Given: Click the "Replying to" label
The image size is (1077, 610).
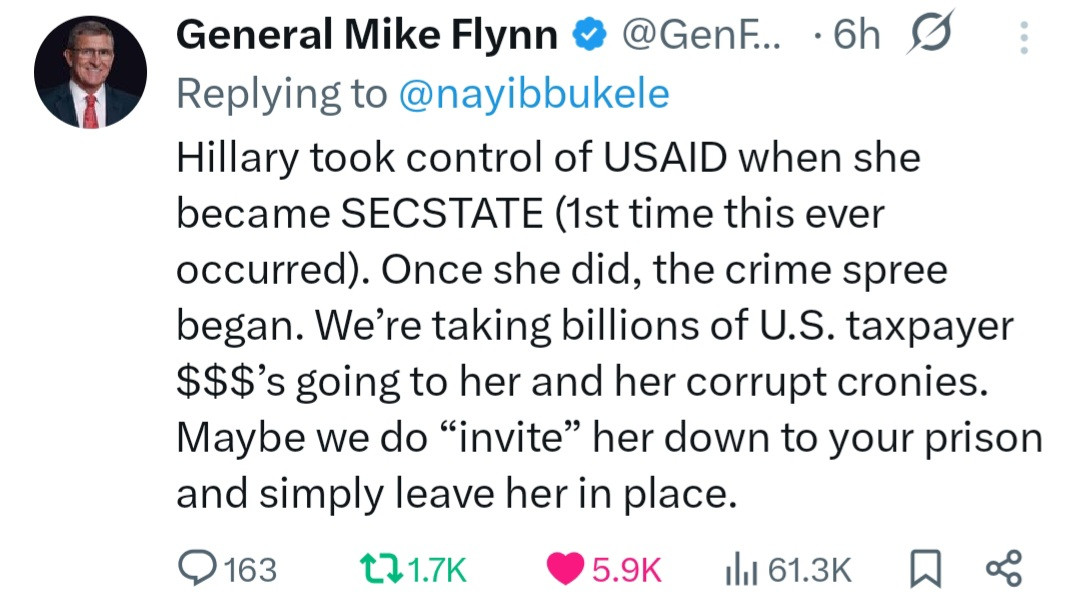Looking at the screenshot, I should point(280,94).
